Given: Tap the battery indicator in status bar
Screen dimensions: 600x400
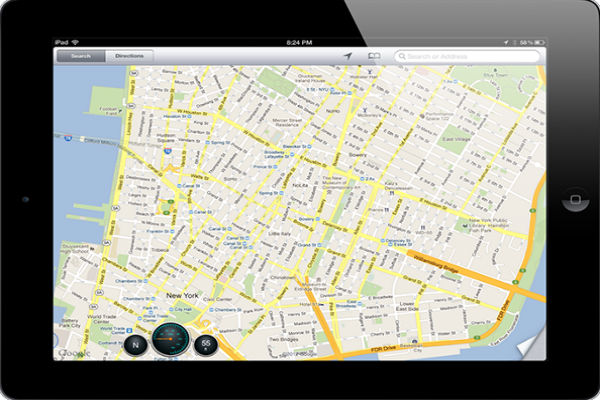Looking at the screenshot, I should tap(536, 43).
